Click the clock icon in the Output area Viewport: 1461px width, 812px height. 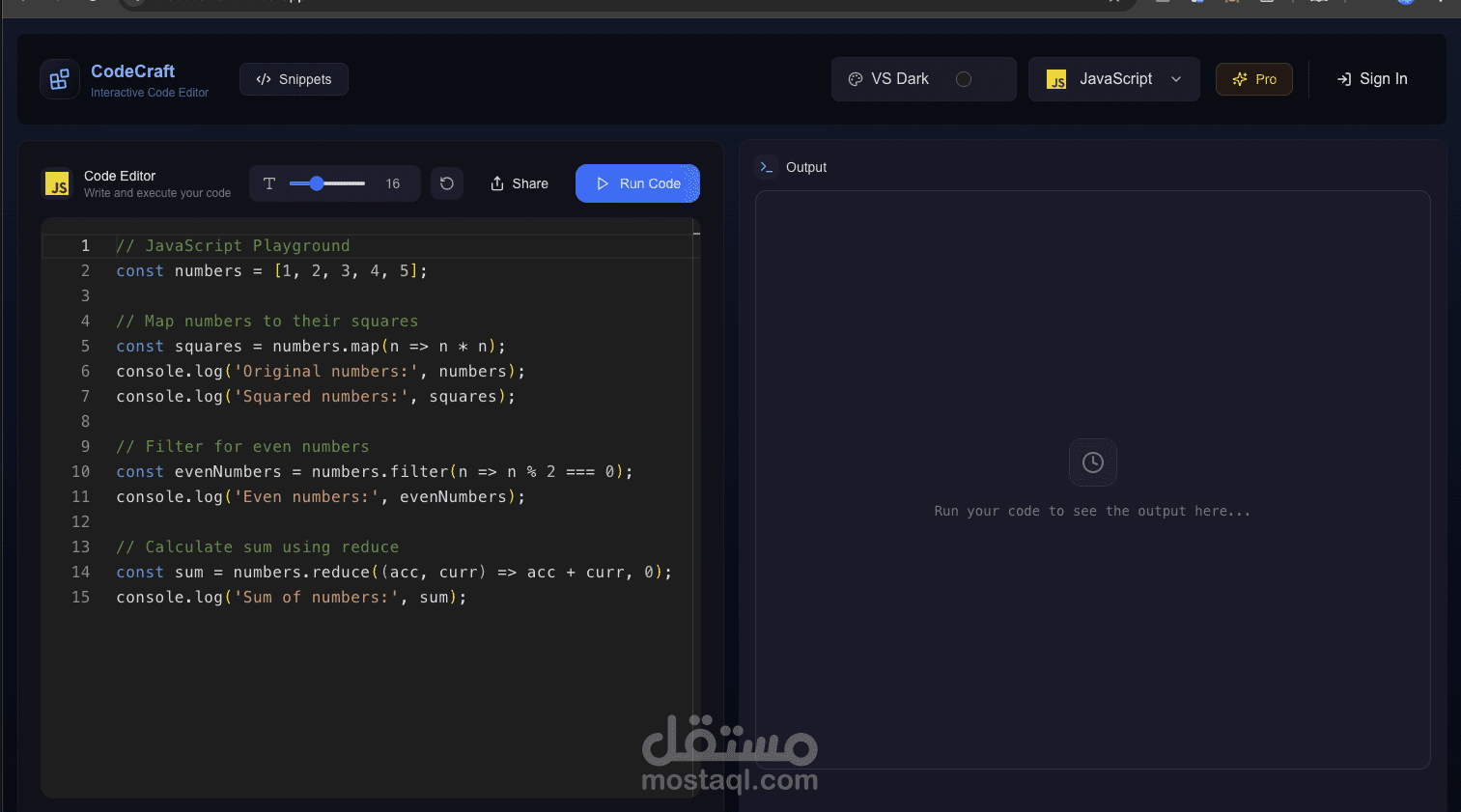(x=1092, y=462)
